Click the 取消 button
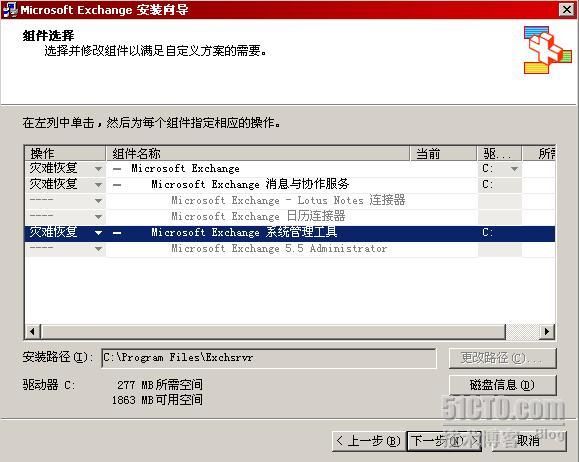This screenshot has height=462, width=579. pyautogui.click(x=528, y=441)
